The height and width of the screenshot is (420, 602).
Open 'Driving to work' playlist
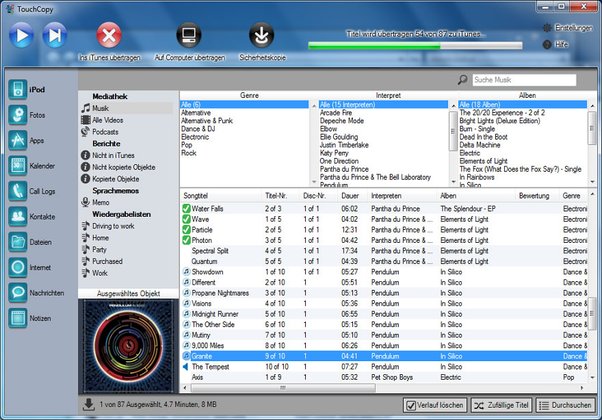click(x=108, y=226)
